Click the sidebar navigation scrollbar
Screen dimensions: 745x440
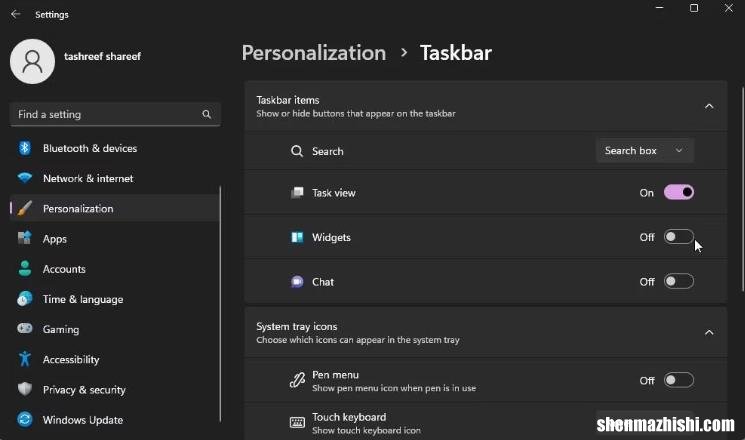[x=220, y=304]
